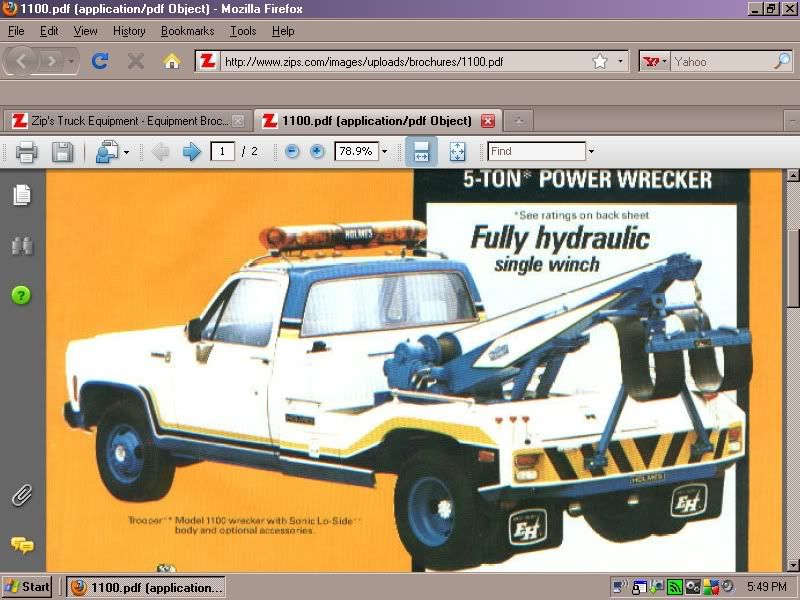Open the Comments panel in sidebar
The image size is (800, 600).
[x=21, y=545]
